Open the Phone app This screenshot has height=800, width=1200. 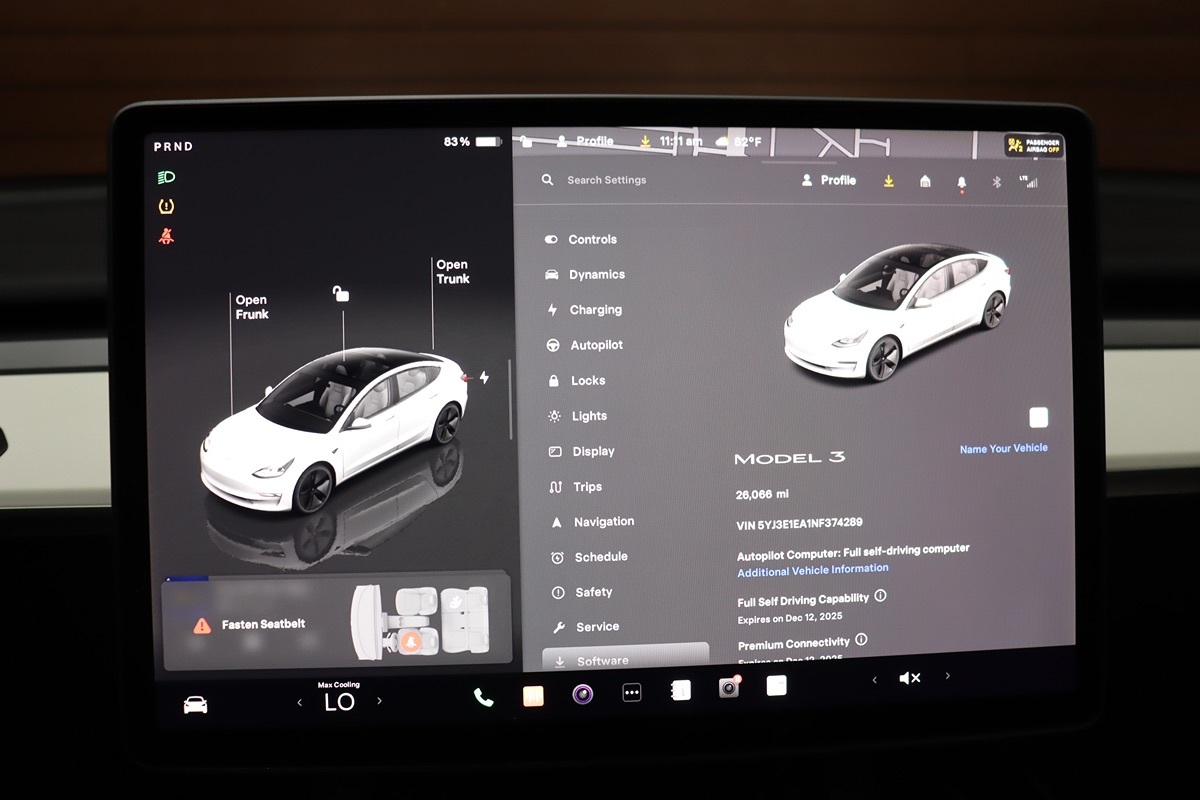coord(483,697)
